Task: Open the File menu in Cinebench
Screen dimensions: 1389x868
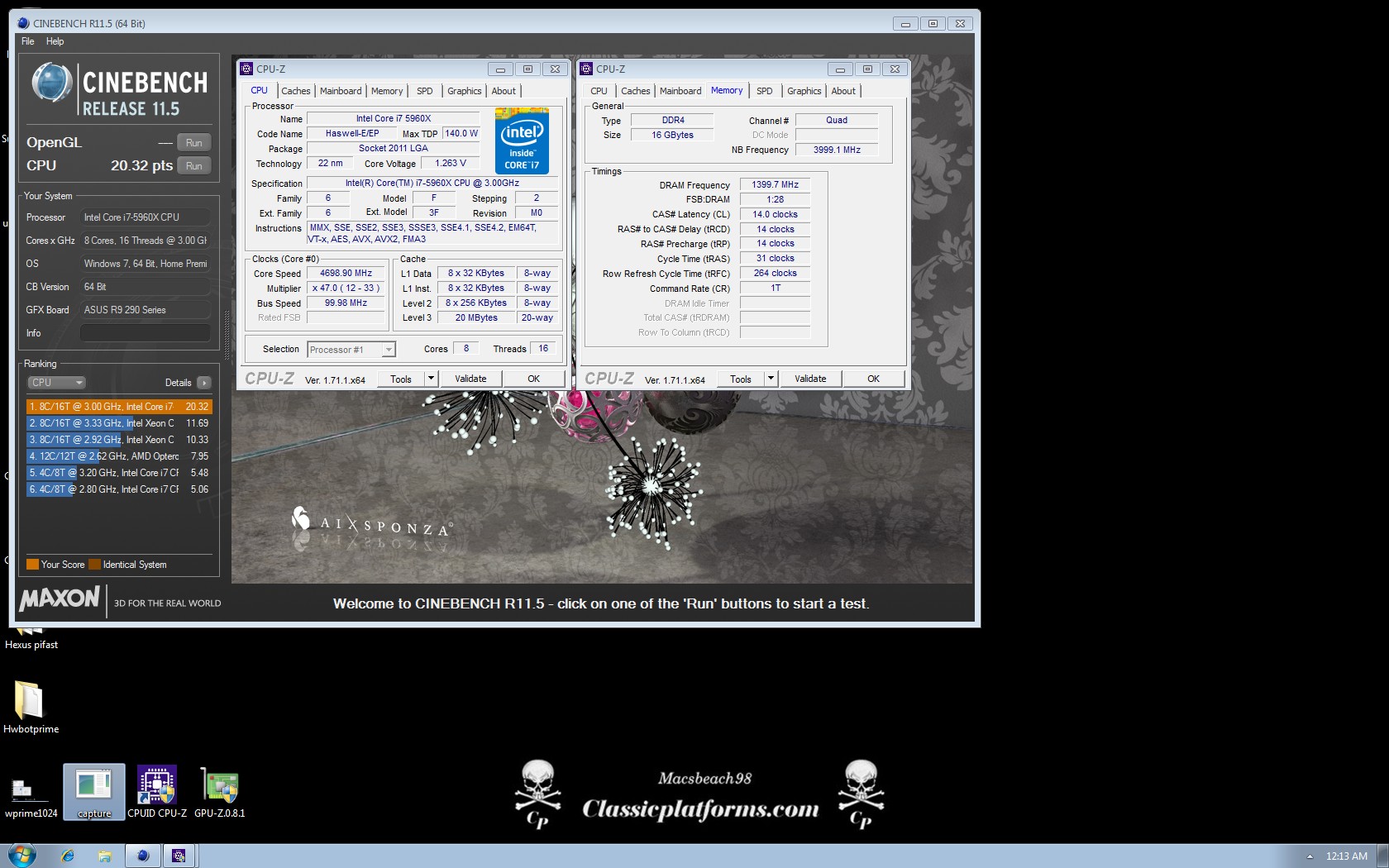Action: point(28,41)
